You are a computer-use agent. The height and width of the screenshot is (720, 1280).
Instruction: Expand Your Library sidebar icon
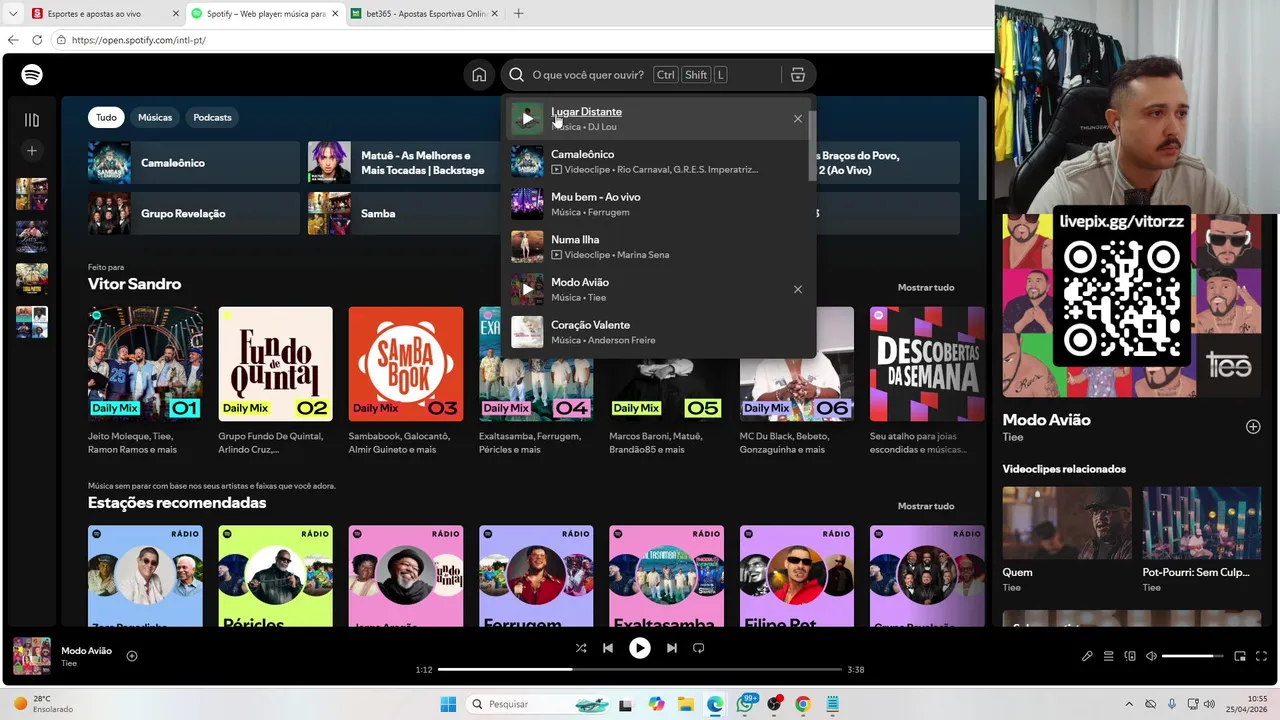[32, 120]
